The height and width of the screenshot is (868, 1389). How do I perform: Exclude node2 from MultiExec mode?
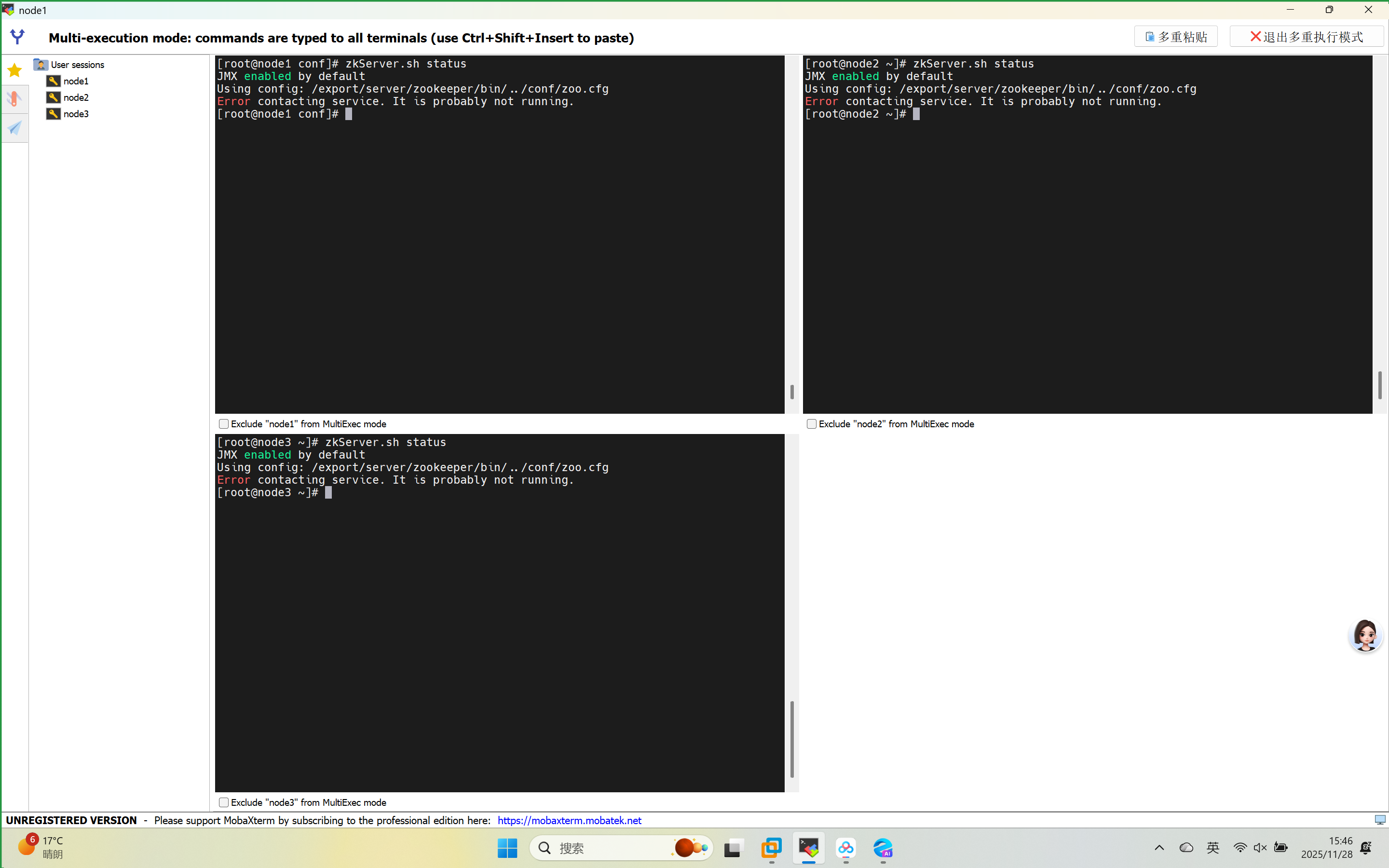[812, 424]
